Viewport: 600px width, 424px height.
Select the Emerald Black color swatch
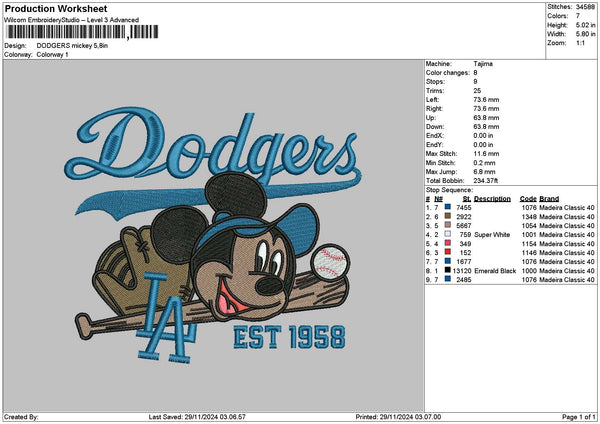click(x=447, y=270)
